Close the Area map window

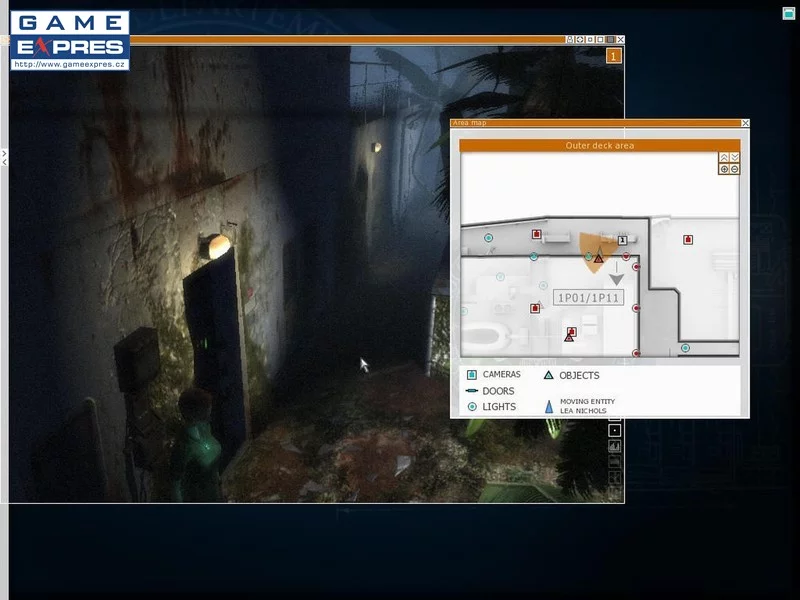pyautogui.click(x=745, y=123)
